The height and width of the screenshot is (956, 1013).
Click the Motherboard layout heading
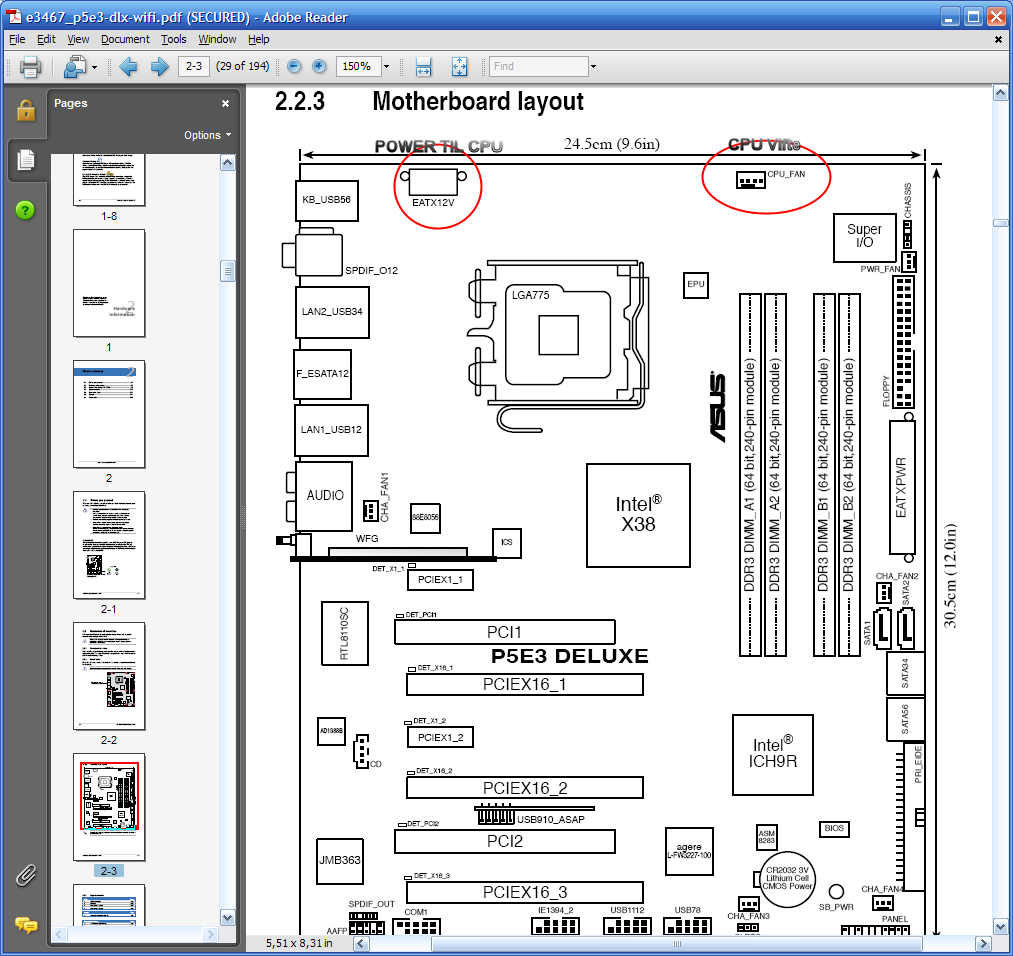tap(478, 101)
